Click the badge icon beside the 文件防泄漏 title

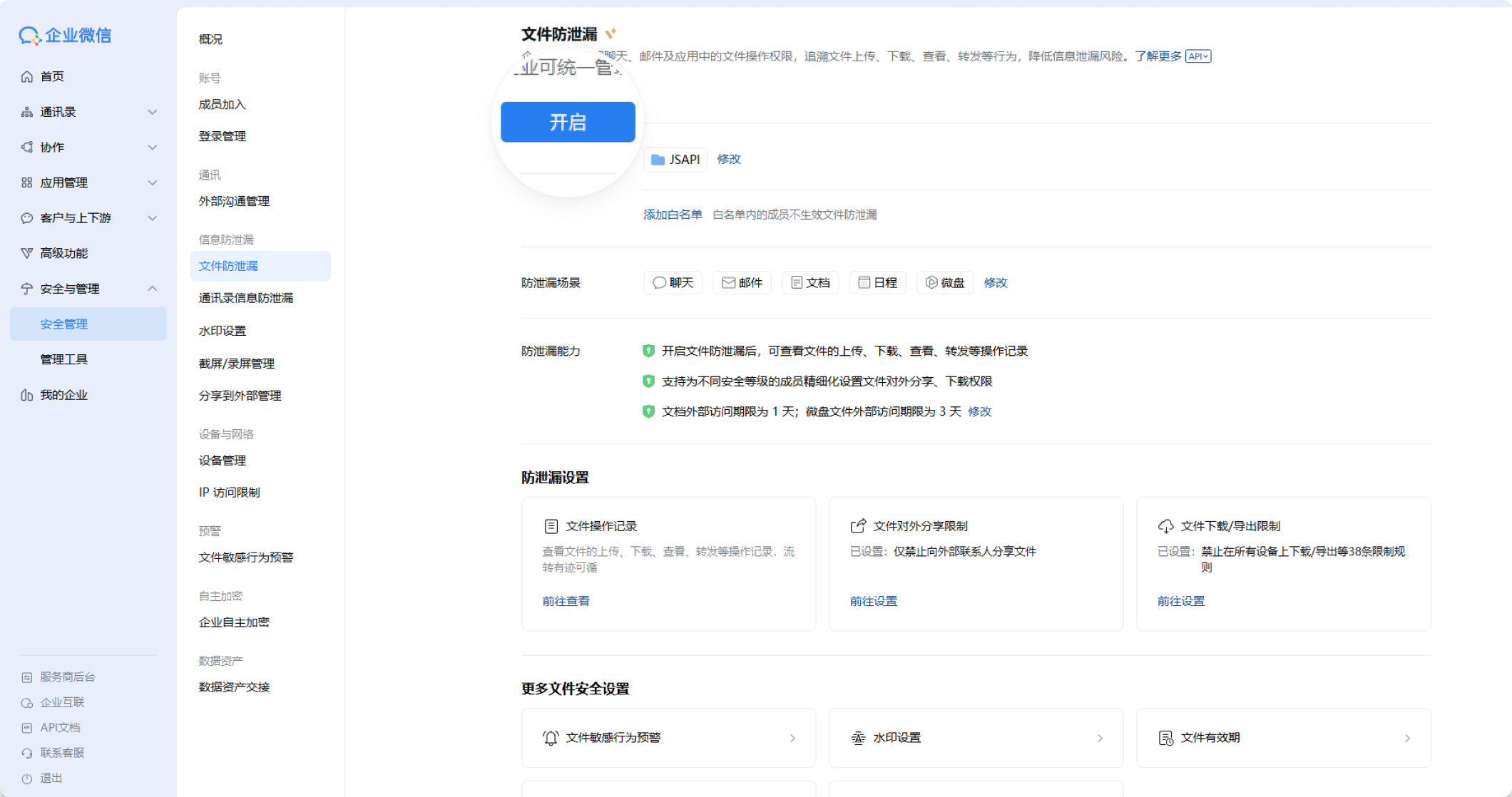(611, 34)
